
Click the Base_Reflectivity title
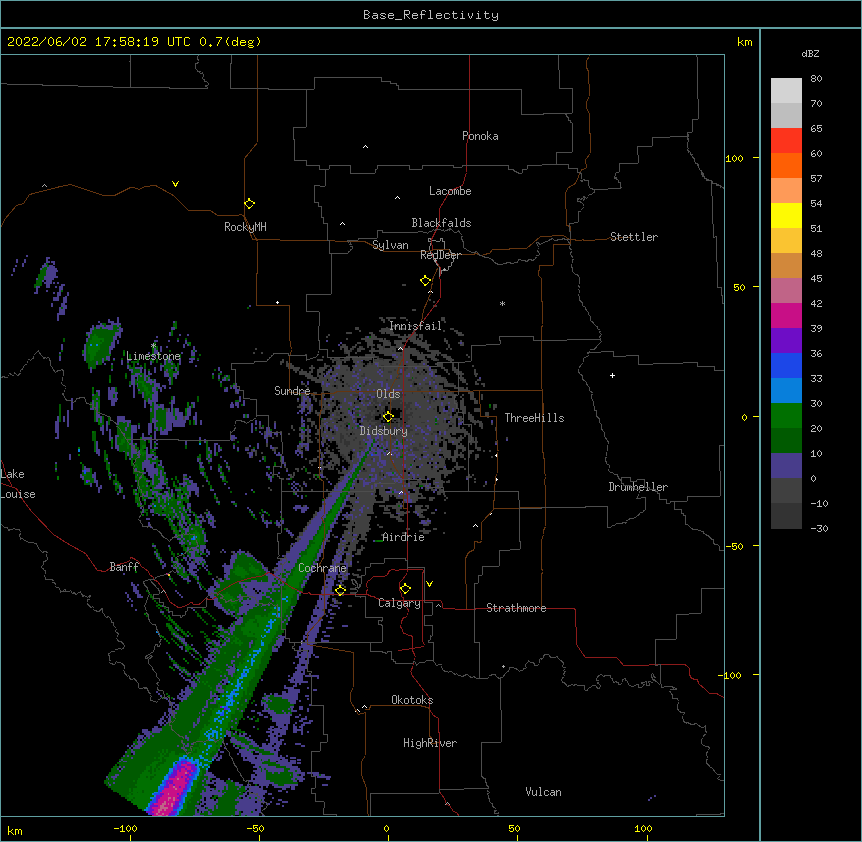point(431,15)
